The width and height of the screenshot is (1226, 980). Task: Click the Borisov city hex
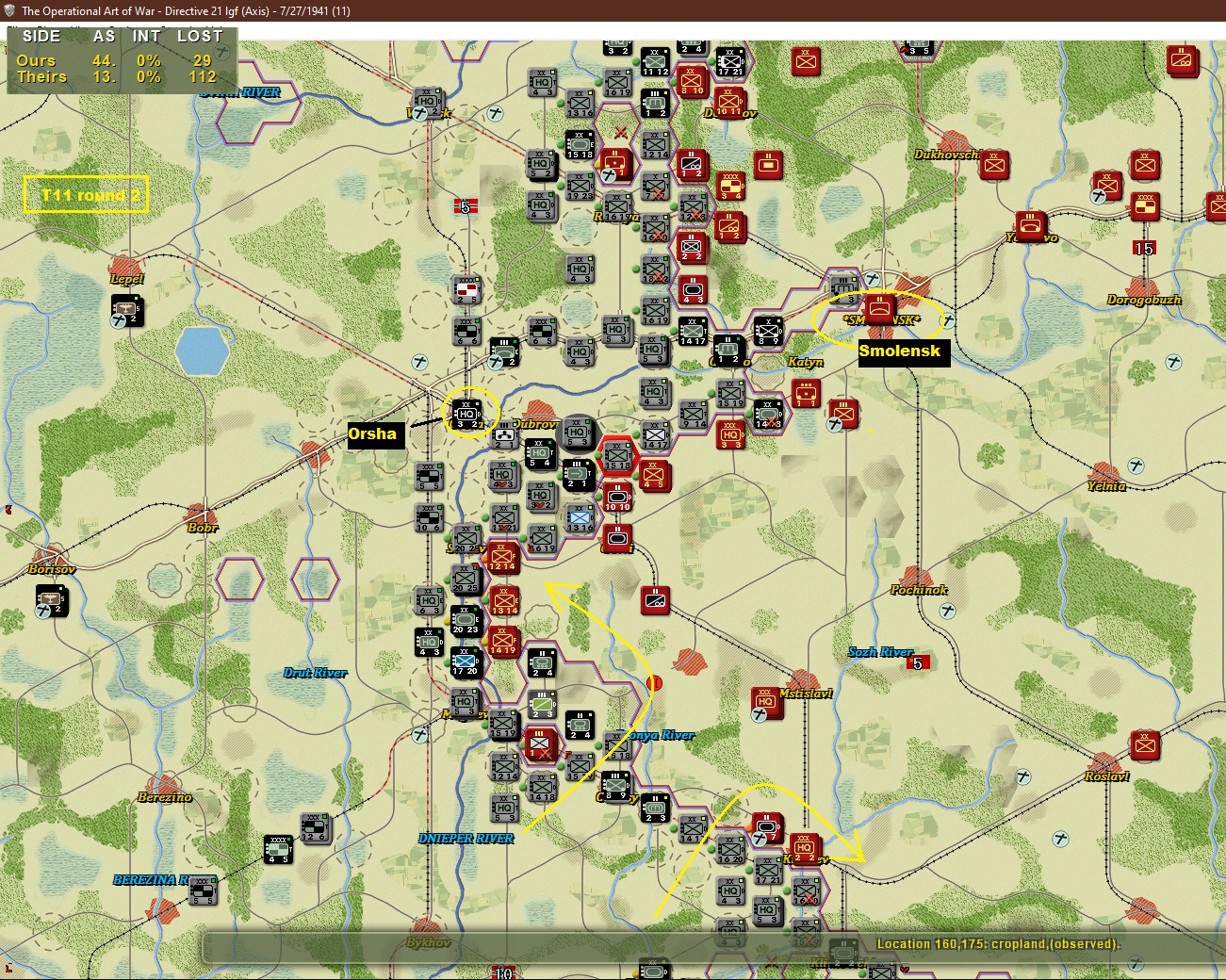tap(52, 558)
